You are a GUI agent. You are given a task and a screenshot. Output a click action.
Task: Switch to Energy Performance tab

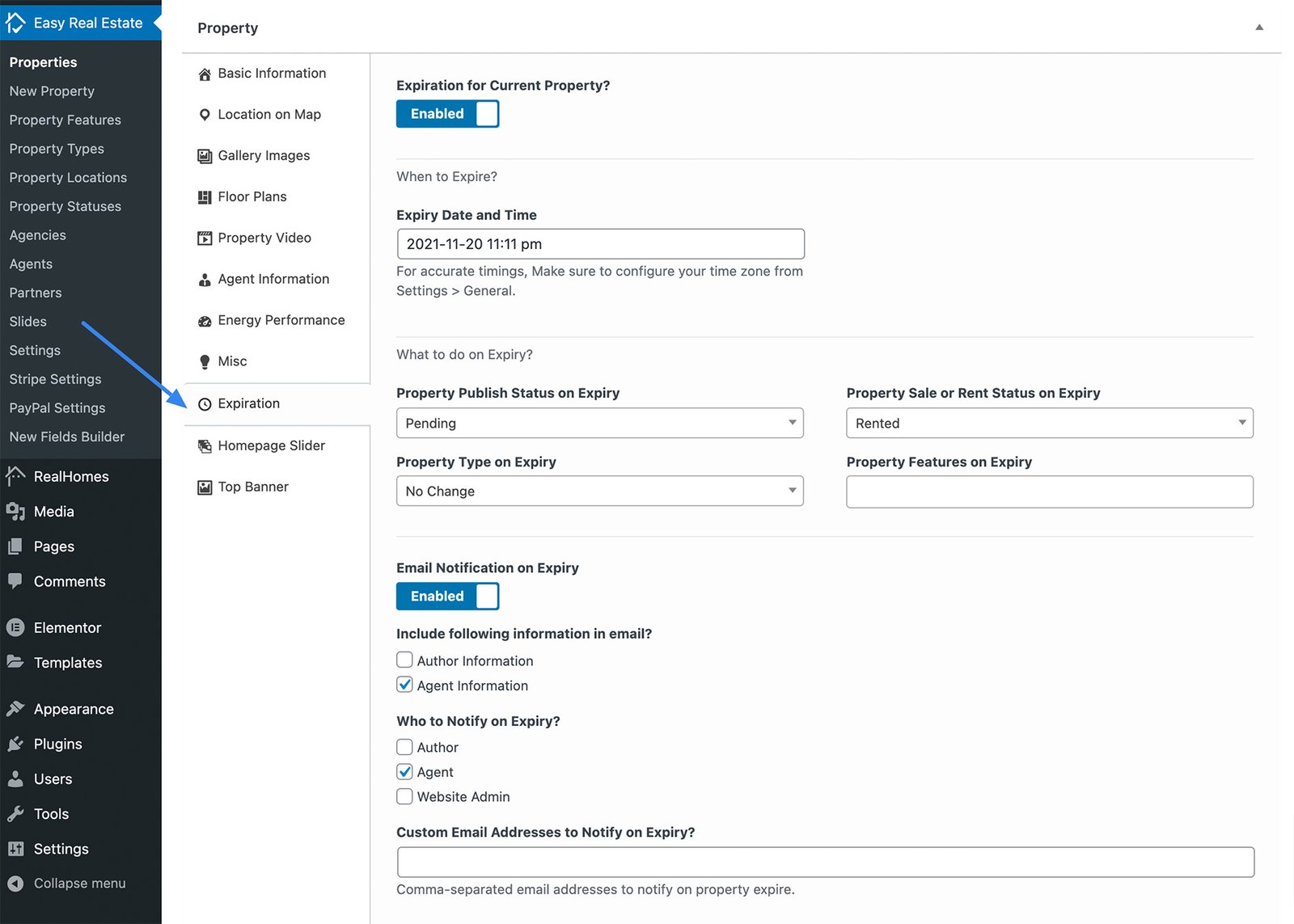pos(281,320)
